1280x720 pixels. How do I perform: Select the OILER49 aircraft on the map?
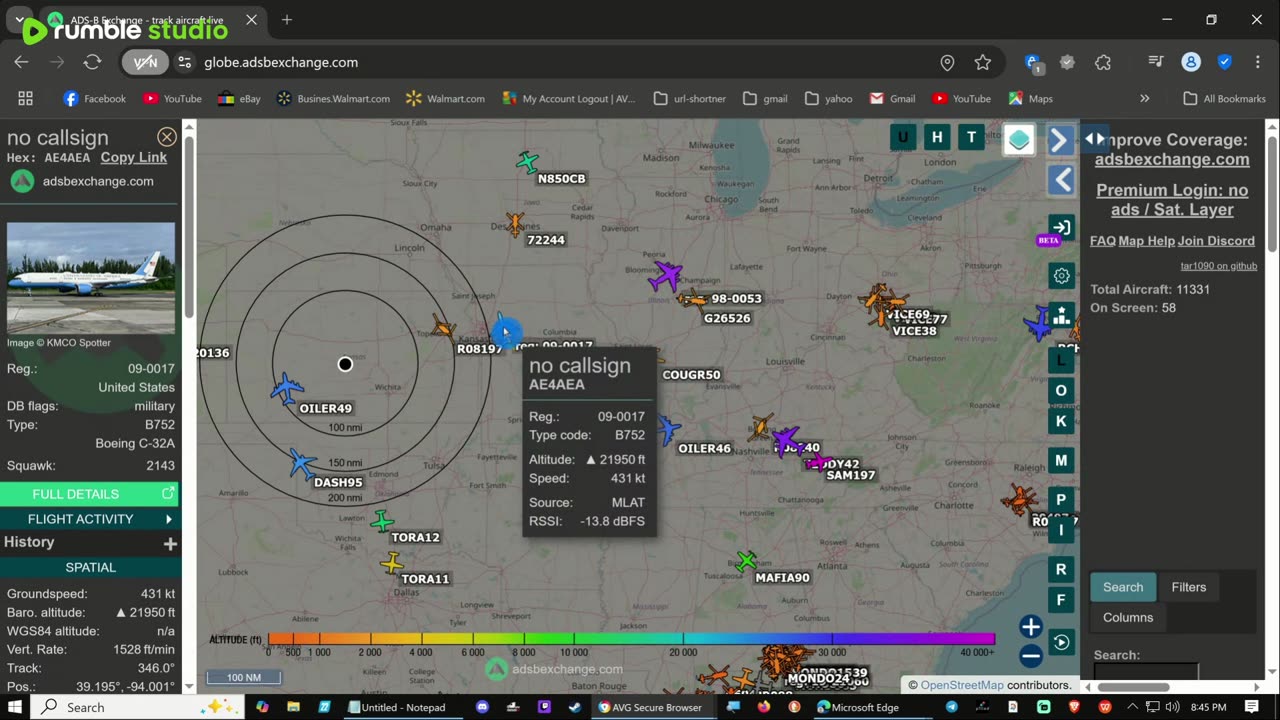(x=287, y=388)
